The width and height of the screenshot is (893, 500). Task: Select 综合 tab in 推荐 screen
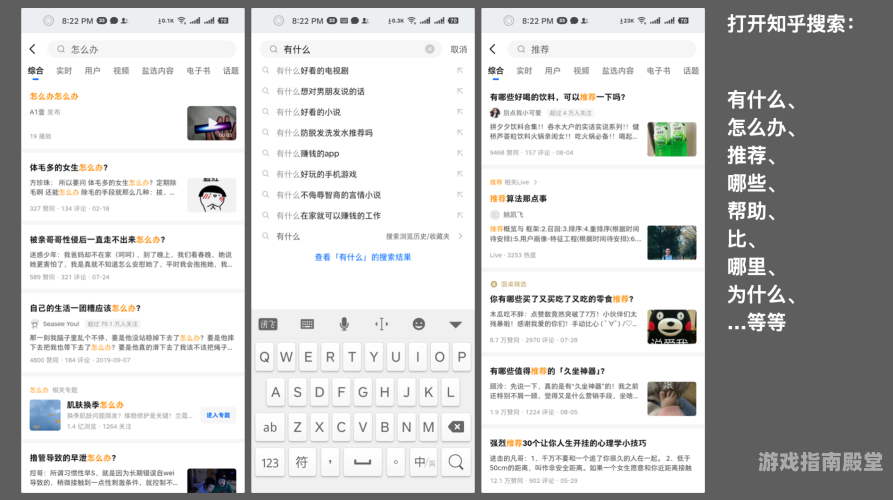[x=495, y=71]
